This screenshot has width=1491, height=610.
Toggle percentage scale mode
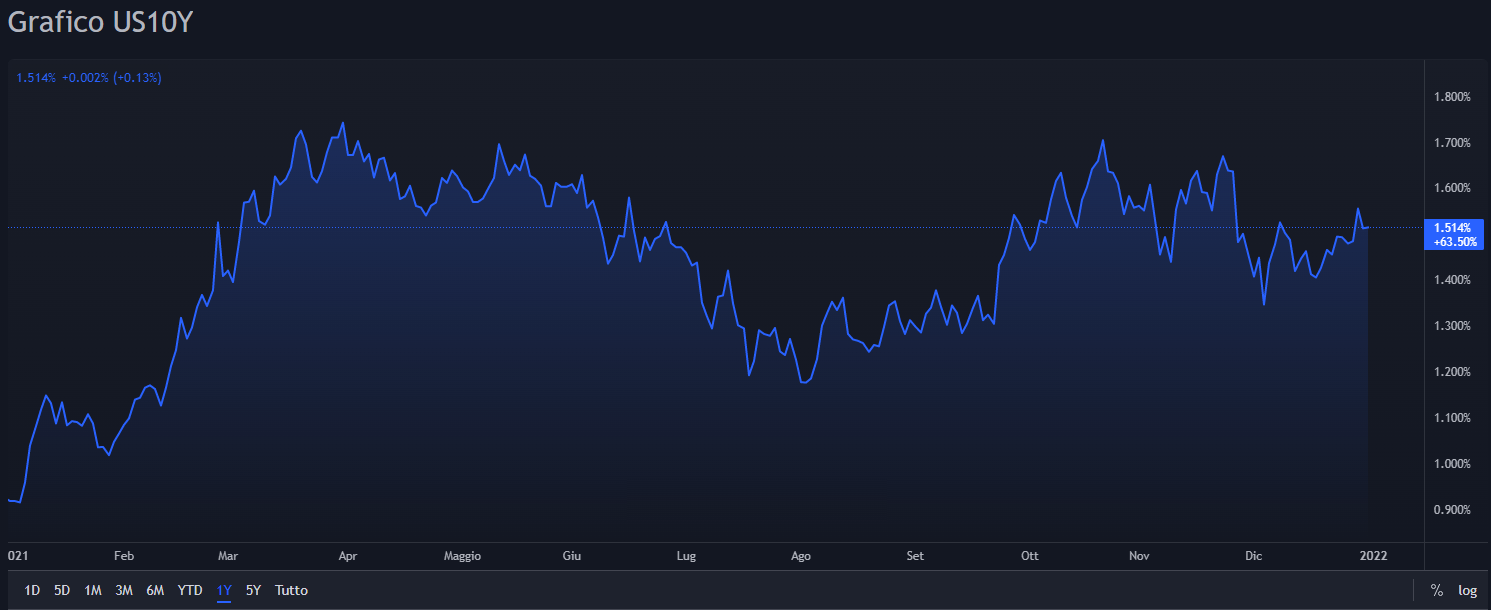click(x=1437, y=590)
